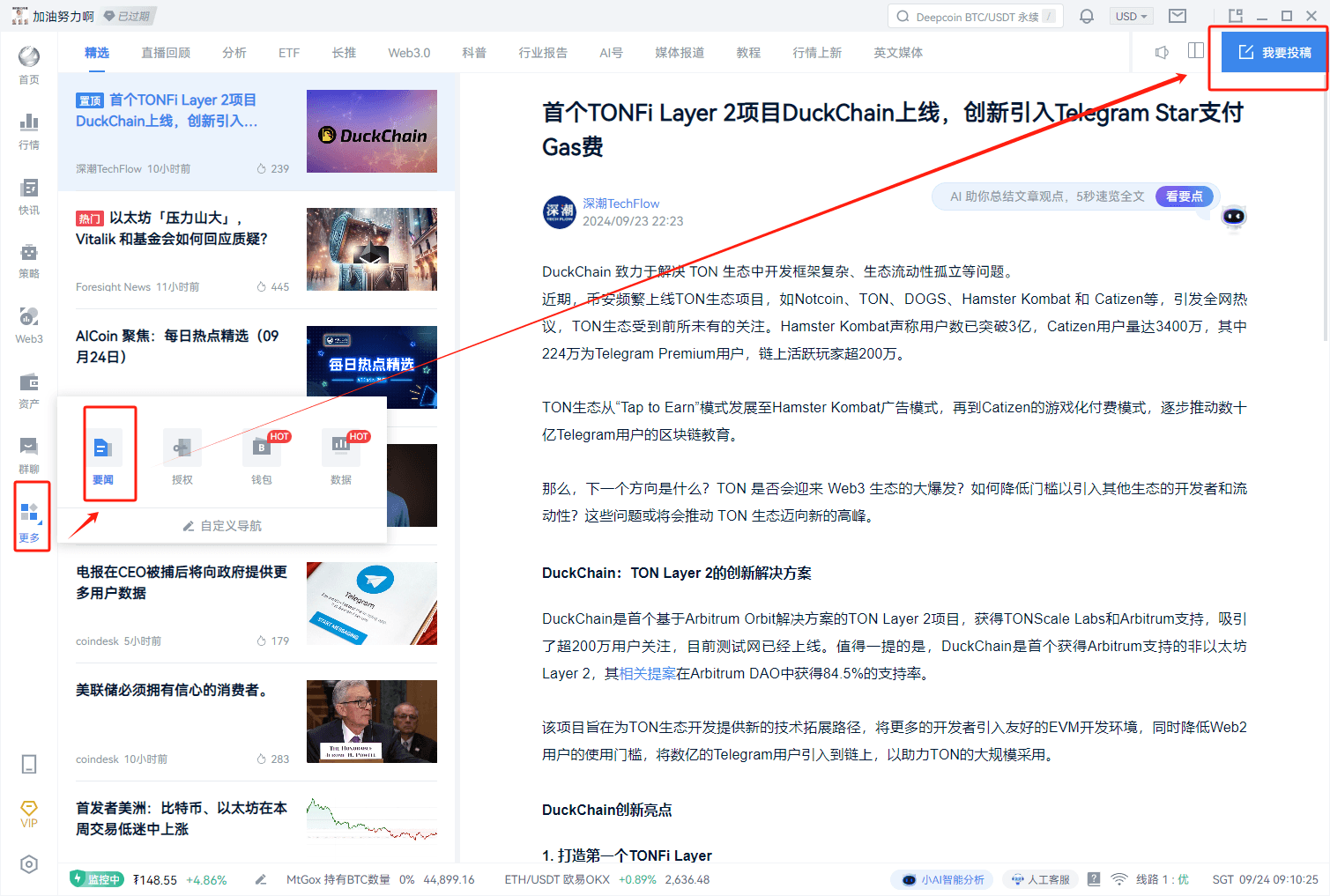Switch to the 科普 tab
This screenshot has width=1330, height=896.
[x=474, y=53]
